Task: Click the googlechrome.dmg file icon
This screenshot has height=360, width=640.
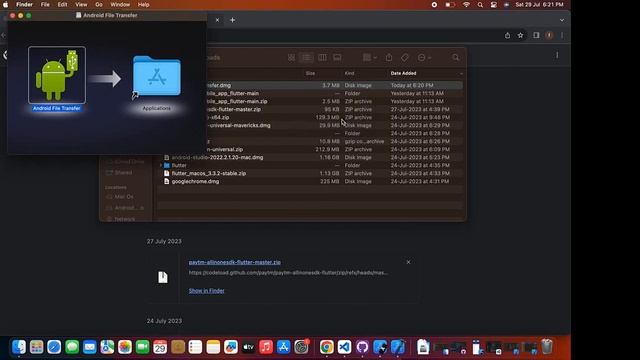Action: [167, 181]
